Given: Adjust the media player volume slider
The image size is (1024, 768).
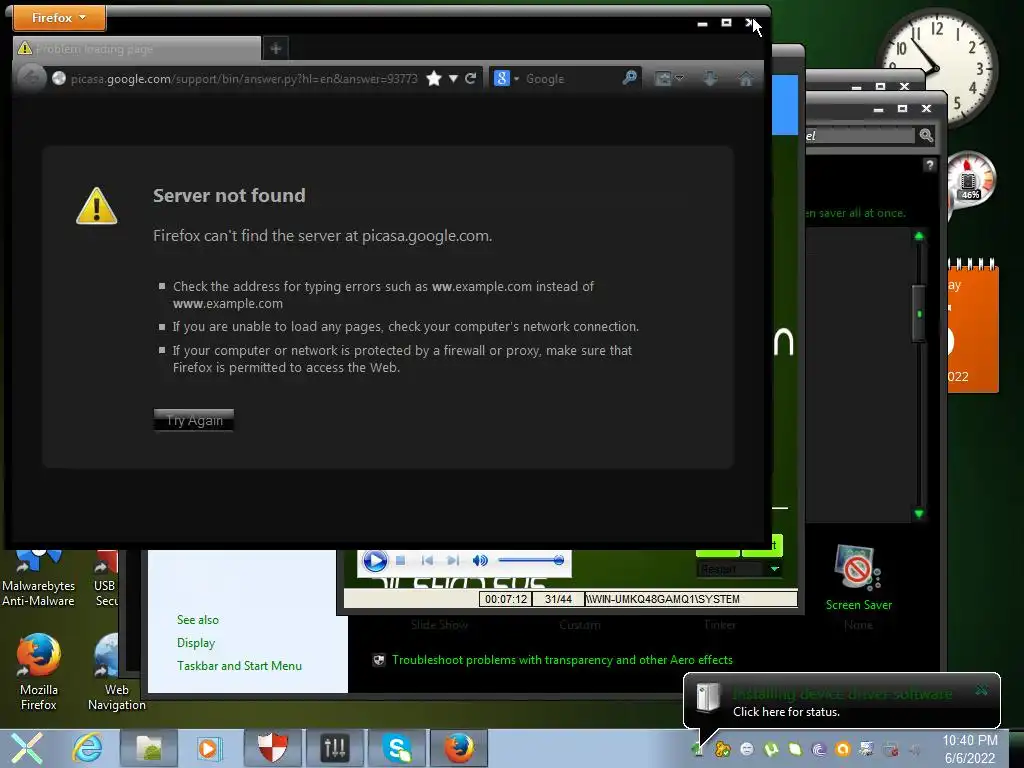Looking at the screenshot, I should point(531,560).
